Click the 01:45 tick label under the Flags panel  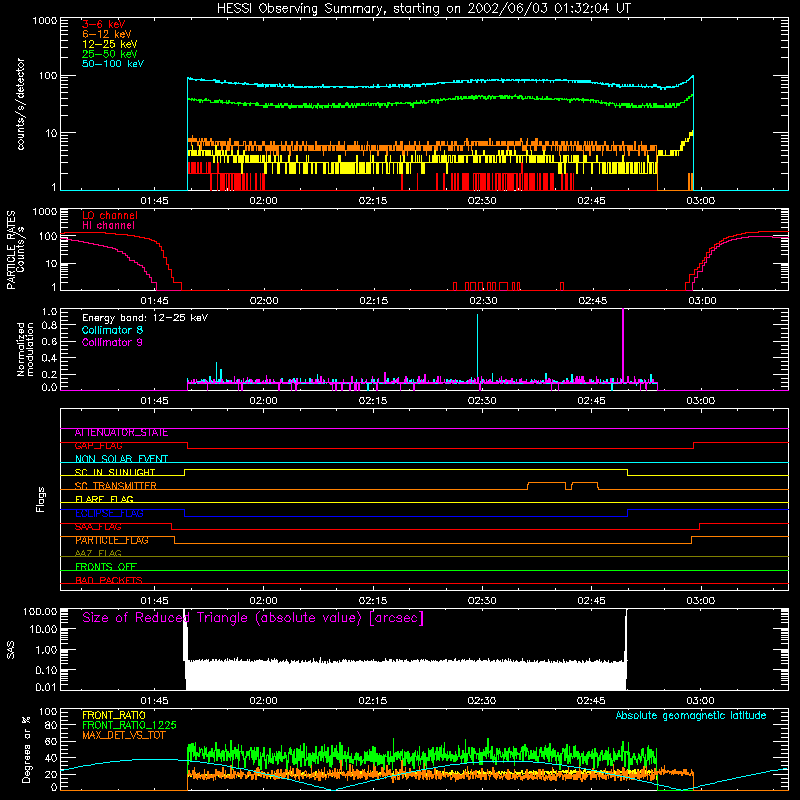coord(154,601)
